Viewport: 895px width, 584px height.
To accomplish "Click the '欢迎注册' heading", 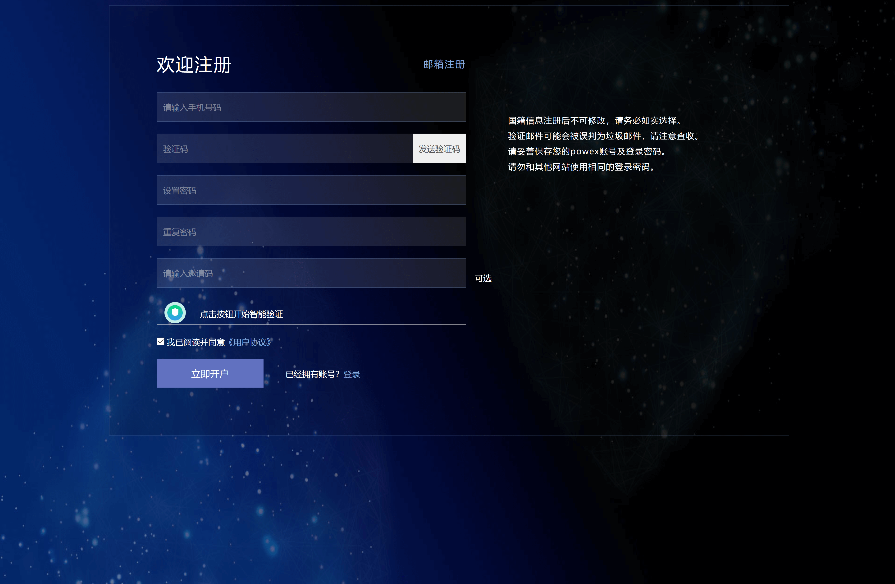I will [x=194, y=65].
